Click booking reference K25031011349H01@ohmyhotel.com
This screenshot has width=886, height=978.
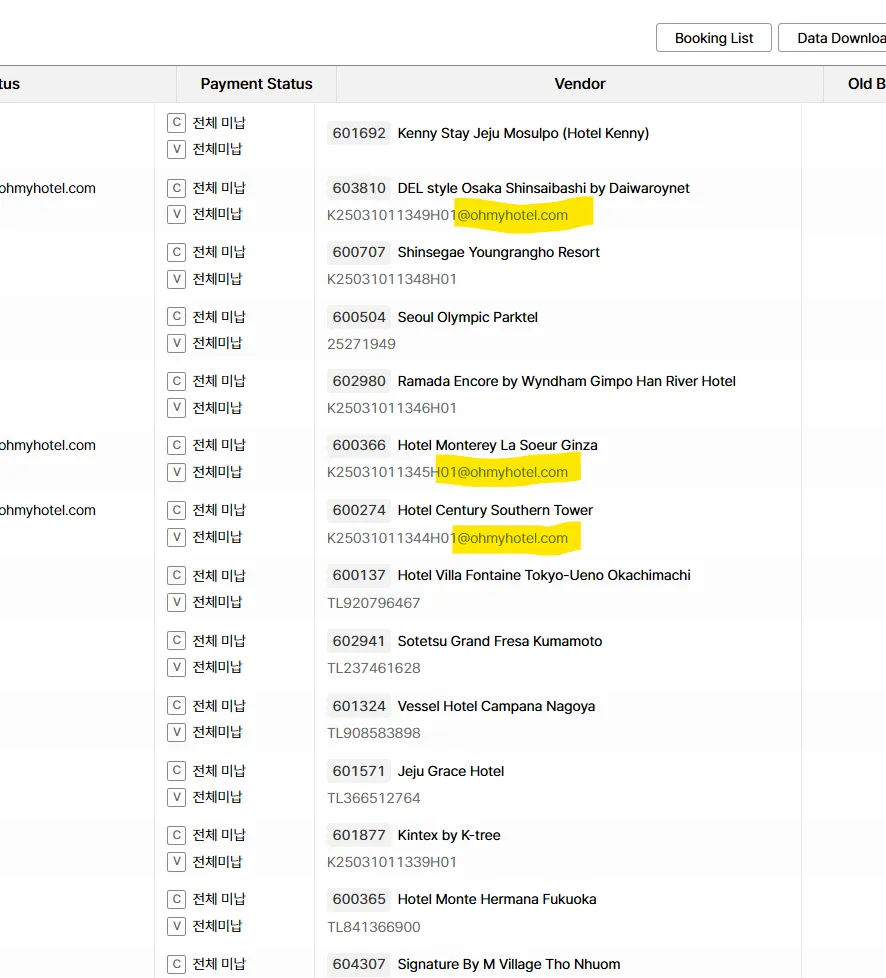click(x=447, y=215)
